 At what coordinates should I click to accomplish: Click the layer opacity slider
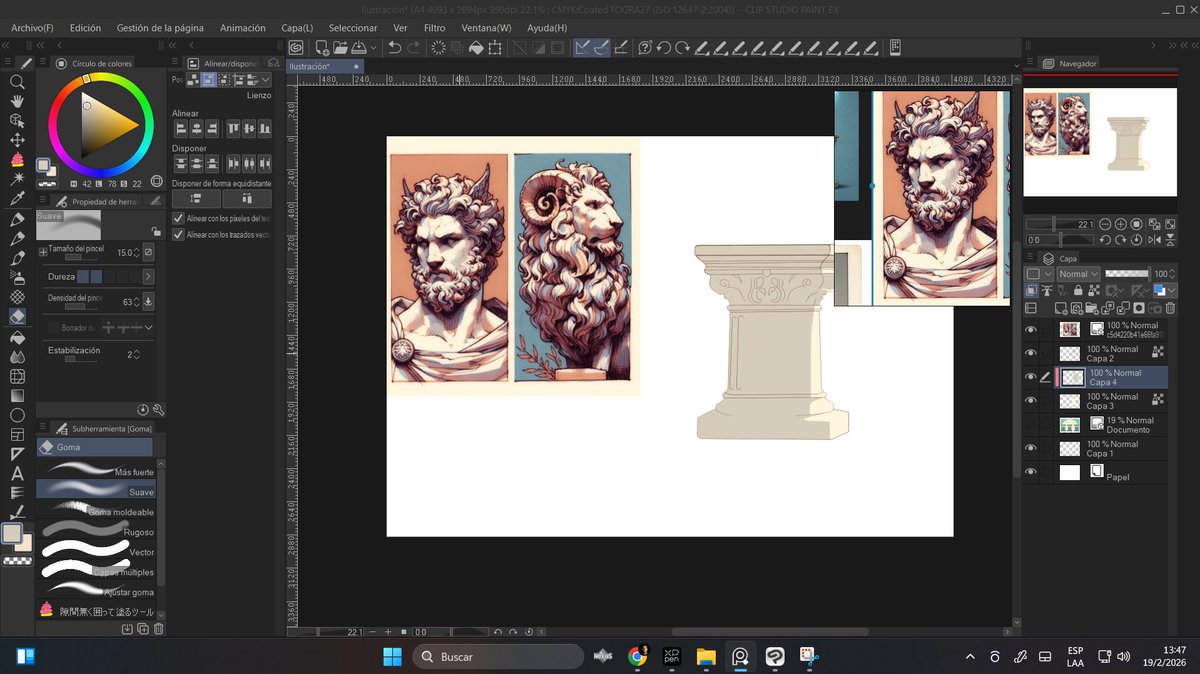(1127, 273)
